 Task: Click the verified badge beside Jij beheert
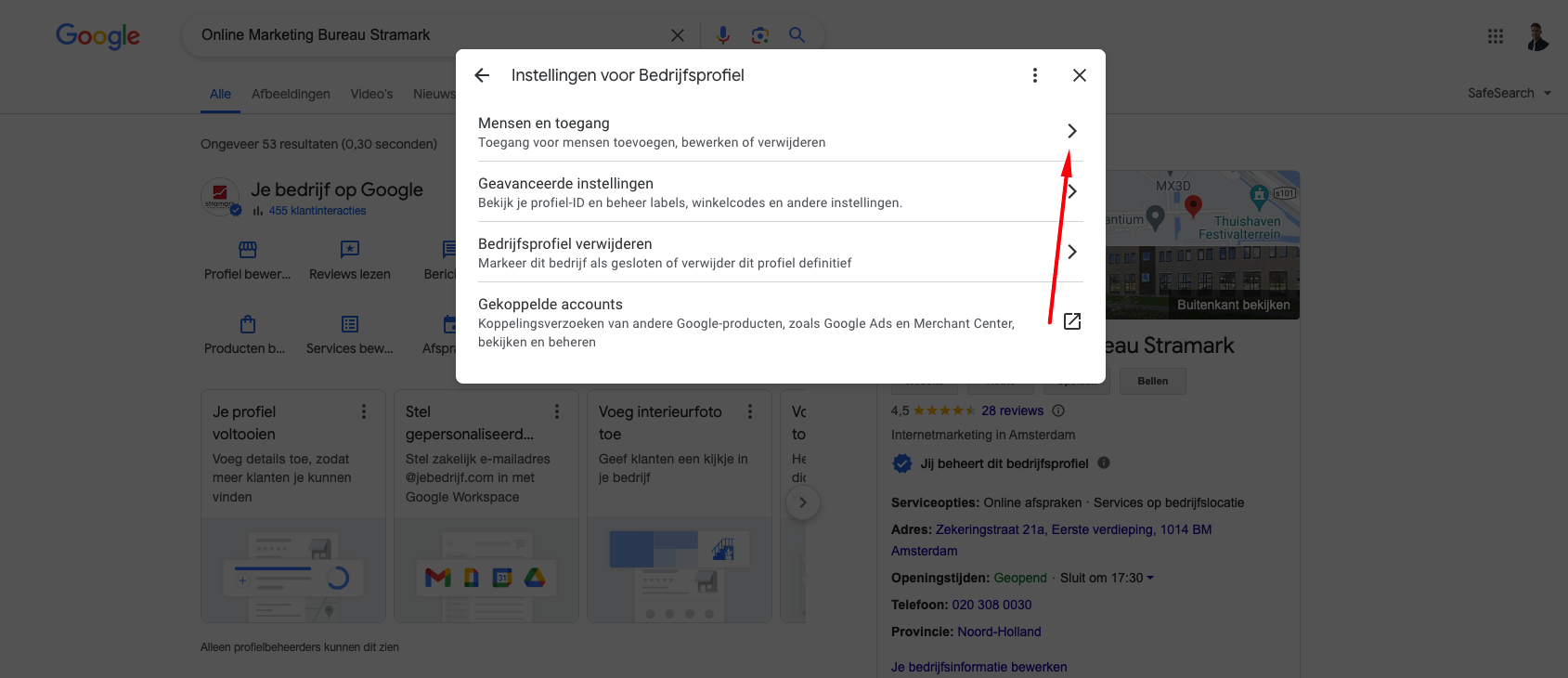901,463
